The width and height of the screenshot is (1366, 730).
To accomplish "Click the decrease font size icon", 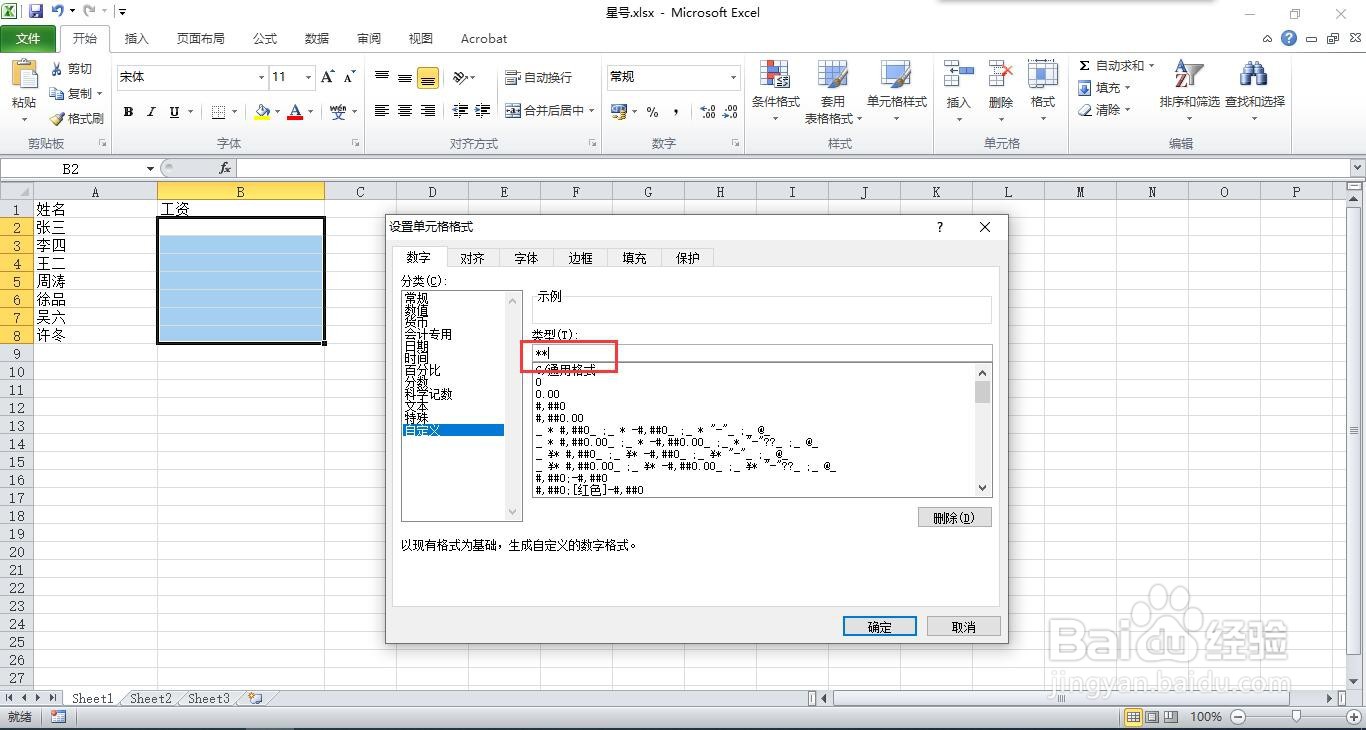I will (349, 77).
